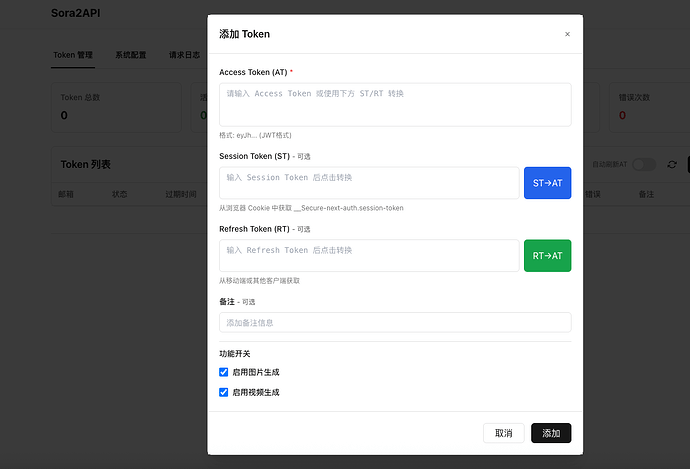Image resolution: width=690 pixels, height=469 pixels.
Task: Click the 启用图片生成 label text
Action: pos(256,372)
